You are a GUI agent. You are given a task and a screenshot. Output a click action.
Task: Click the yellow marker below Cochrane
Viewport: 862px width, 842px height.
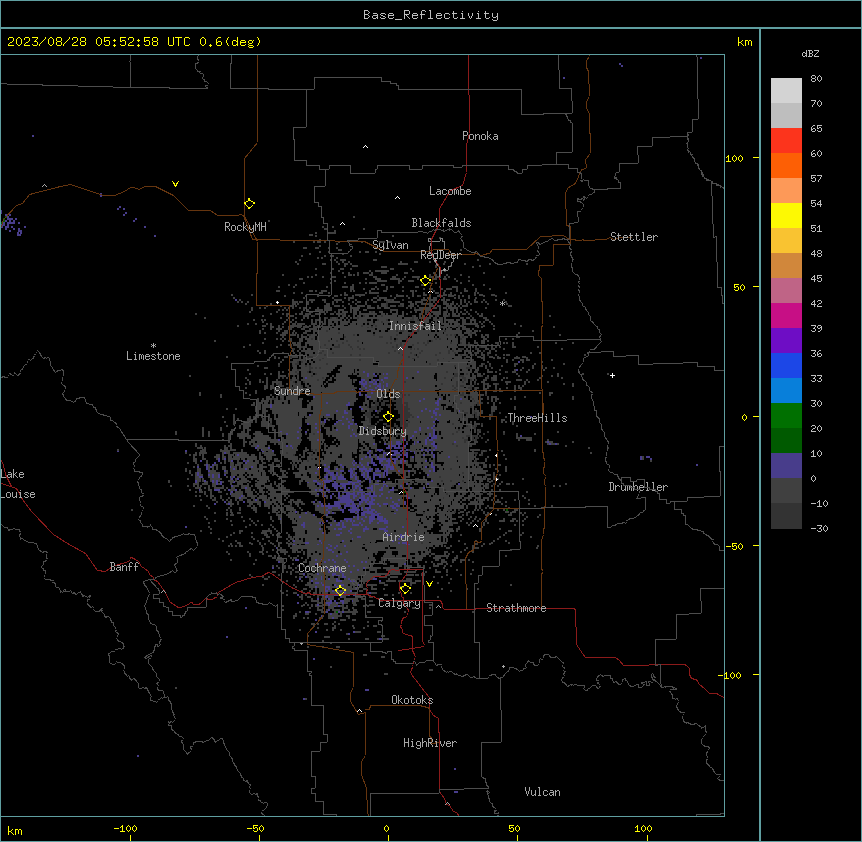tap(340, 591)
